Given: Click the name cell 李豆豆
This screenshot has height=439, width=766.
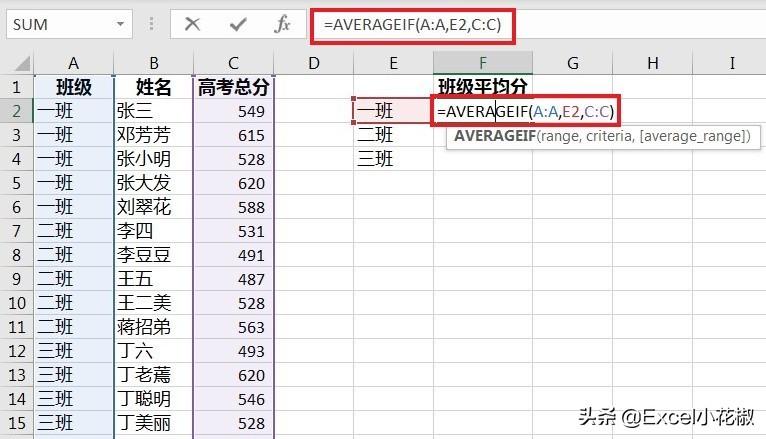Looking at the screenshot, I should pyautogui.click(x=153, y=254).
